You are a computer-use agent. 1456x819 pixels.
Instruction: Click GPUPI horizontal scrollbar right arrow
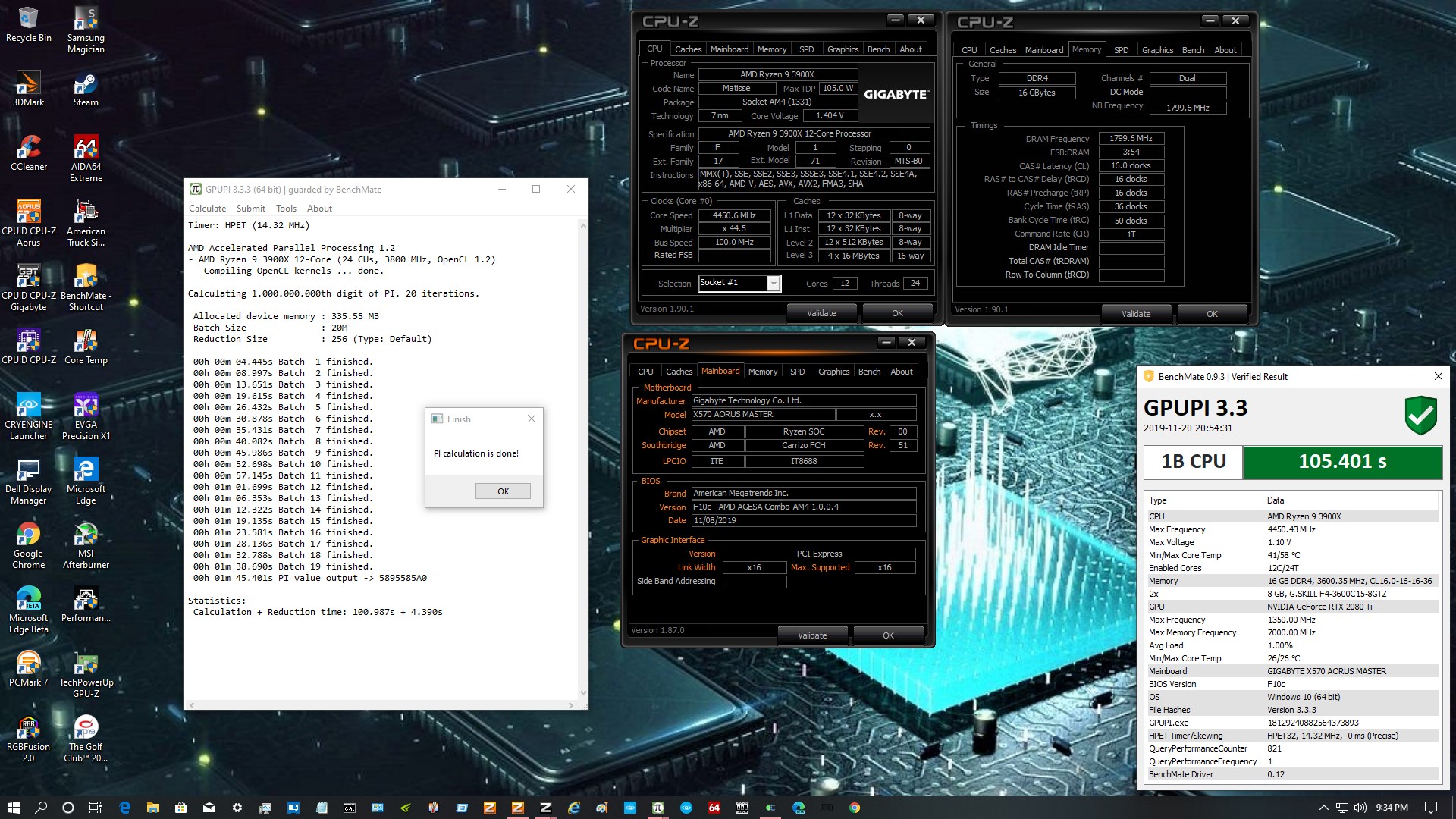tap(570, 705)
